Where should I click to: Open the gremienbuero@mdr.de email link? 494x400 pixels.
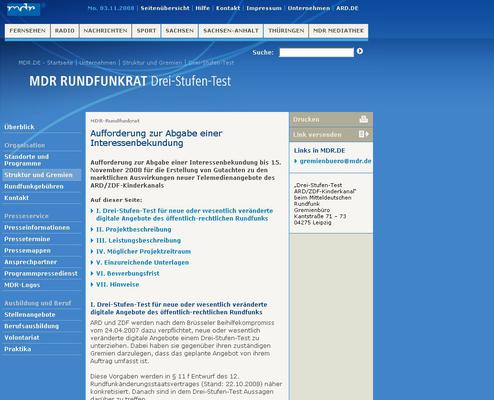point(335,161)
